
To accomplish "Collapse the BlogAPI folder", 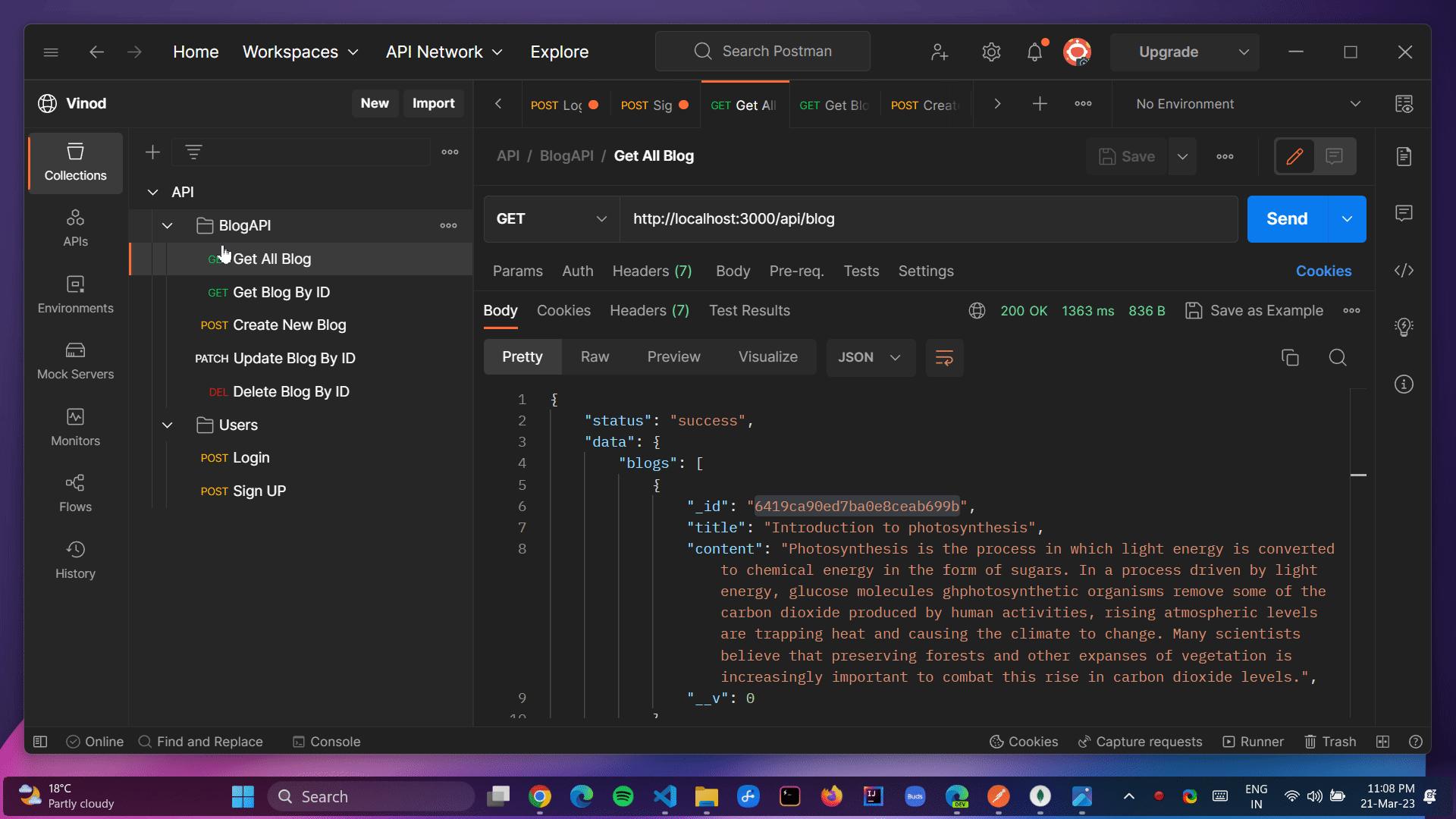I will 168,225.
